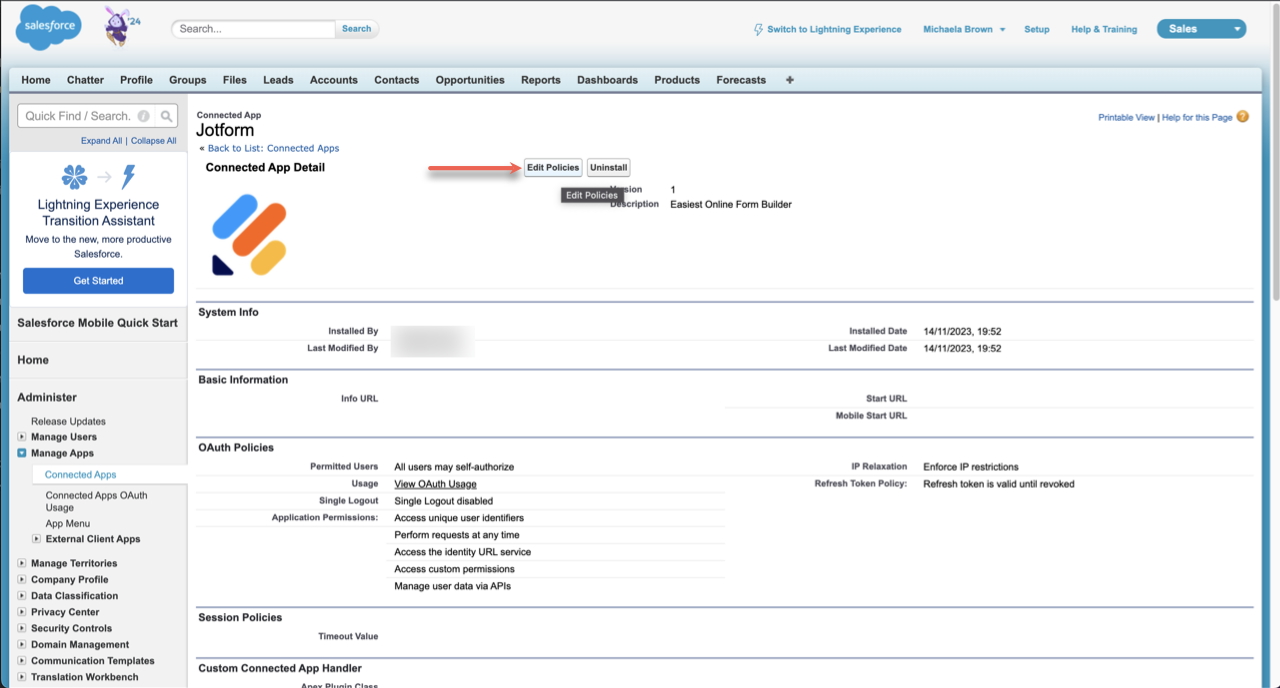Switch to the Dashboards tab

click(x=607, y=80)
